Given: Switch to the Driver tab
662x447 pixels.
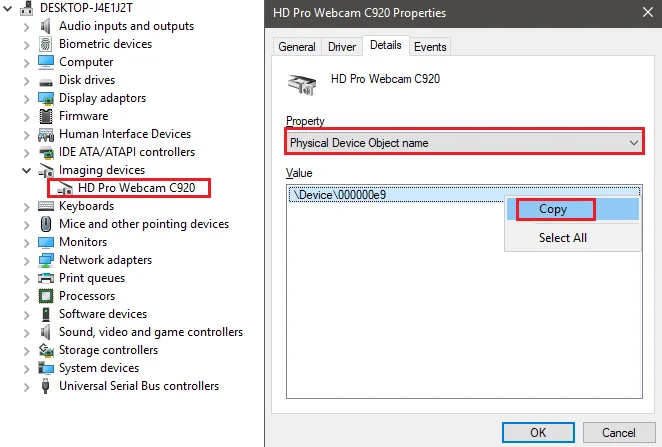Looking at the screenshot, I should coord(342,46).
